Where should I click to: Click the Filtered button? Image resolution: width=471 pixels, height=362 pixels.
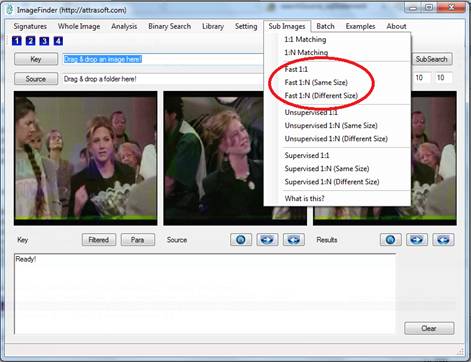click(99, 240)
